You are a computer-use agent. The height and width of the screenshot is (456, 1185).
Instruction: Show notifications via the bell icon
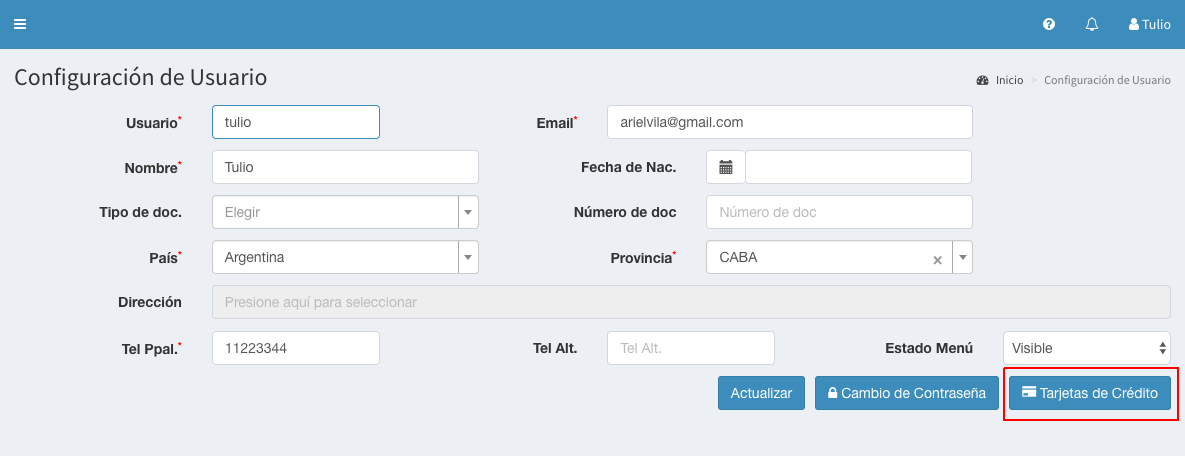pyautogui.click(x=1092, y=24)
